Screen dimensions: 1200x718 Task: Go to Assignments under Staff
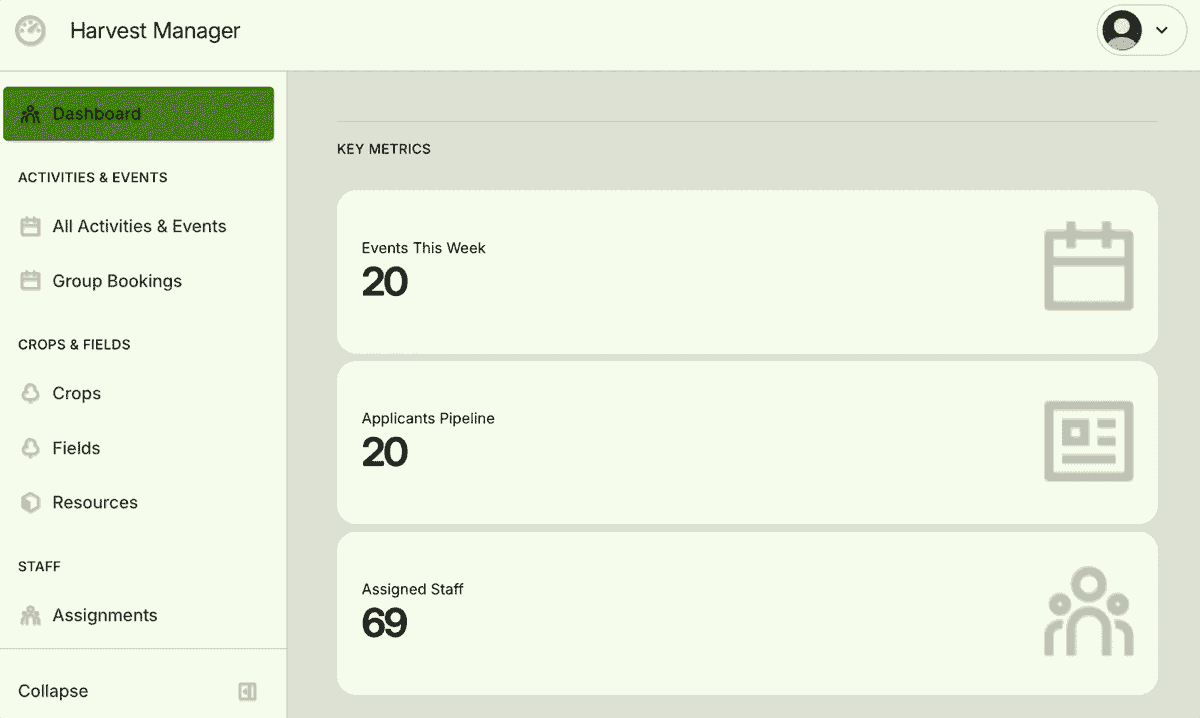[104, 615]
